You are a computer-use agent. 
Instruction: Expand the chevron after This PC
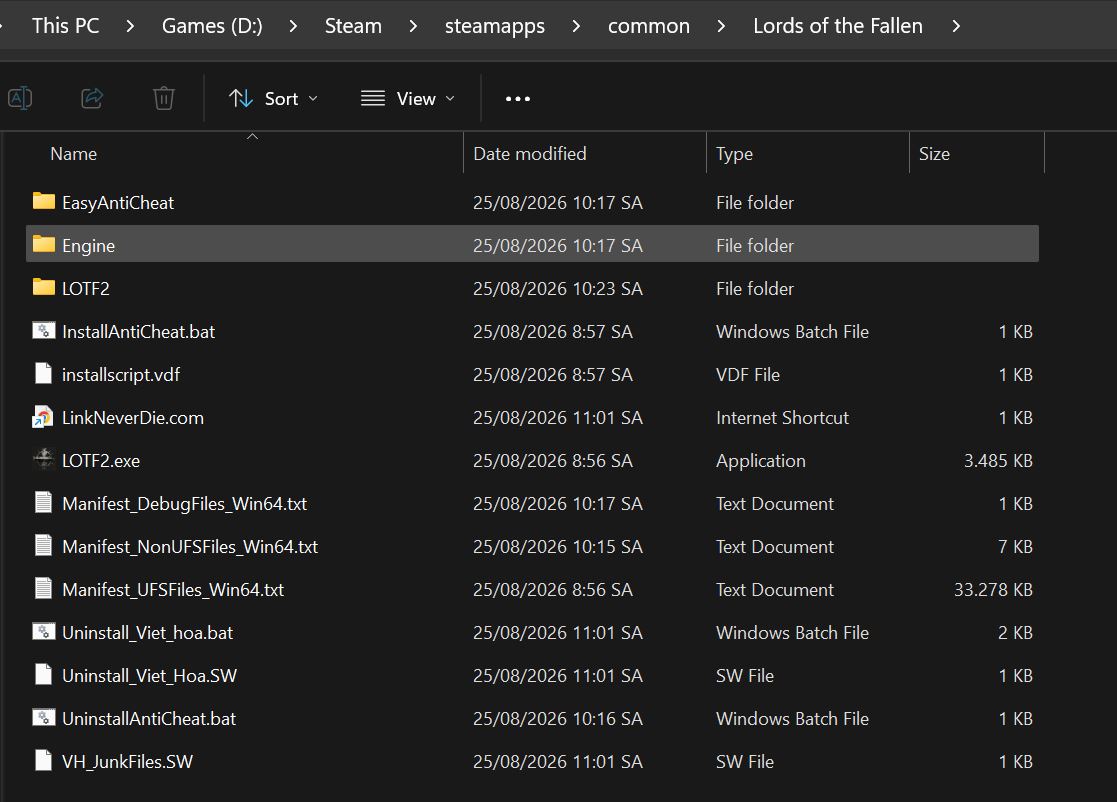(130, 26)
